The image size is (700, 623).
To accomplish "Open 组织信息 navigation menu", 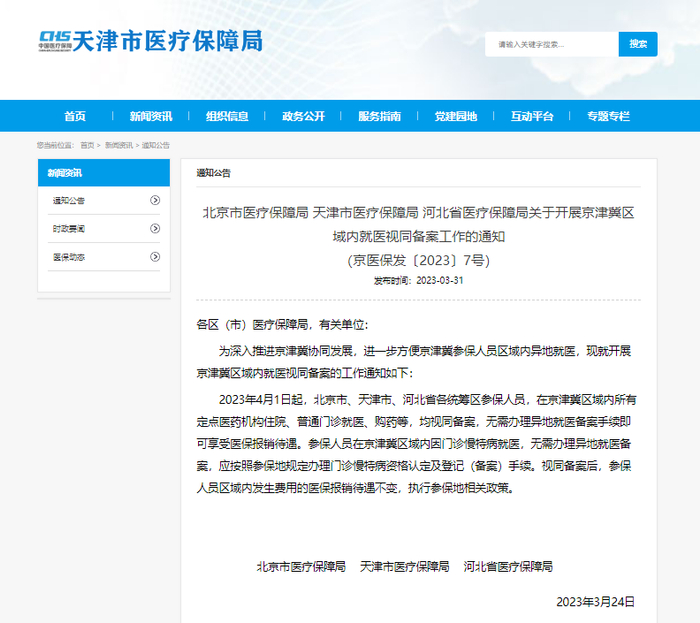I will [x=227, y=116].
